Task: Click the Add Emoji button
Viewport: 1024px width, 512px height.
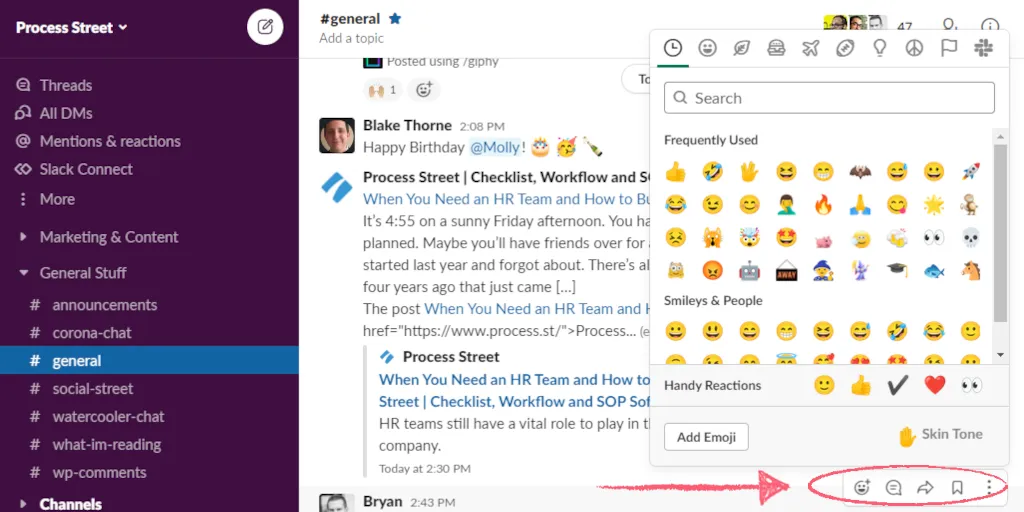Action: (x=706, y=437)
